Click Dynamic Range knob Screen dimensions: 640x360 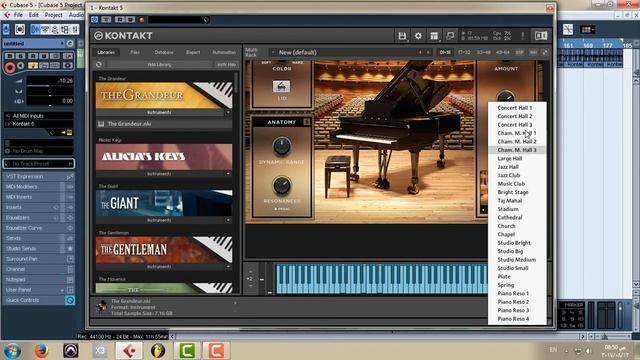click(x=281, y=146)
